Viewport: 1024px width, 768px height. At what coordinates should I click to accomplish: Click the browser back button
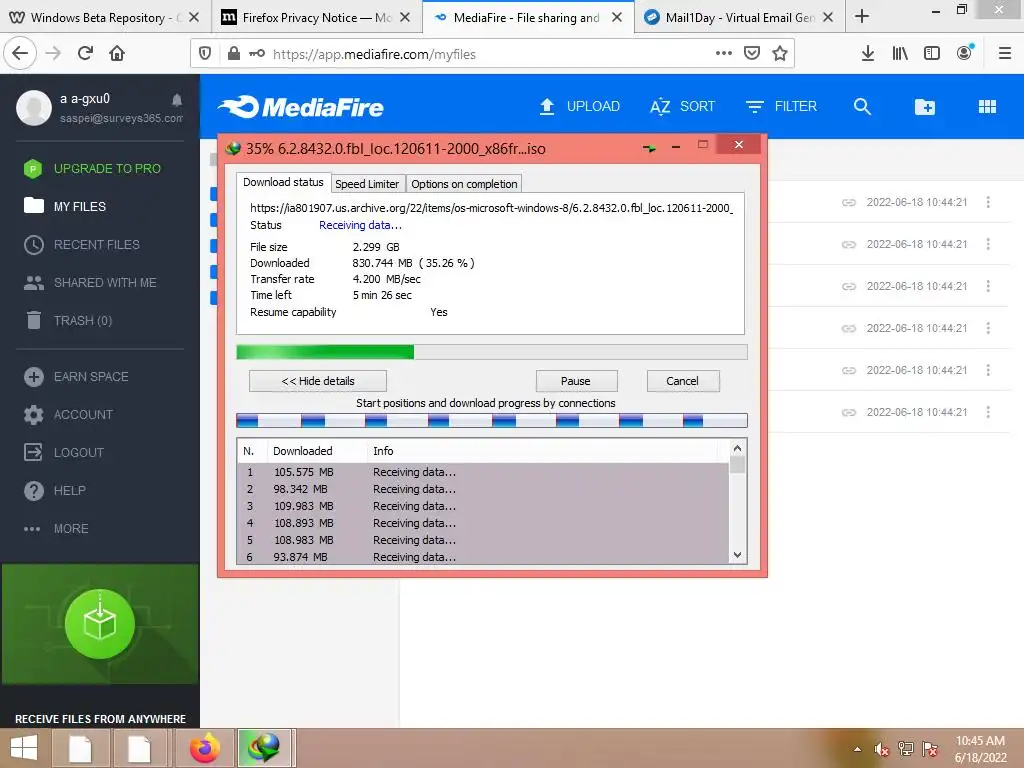[x=20, y=53]
